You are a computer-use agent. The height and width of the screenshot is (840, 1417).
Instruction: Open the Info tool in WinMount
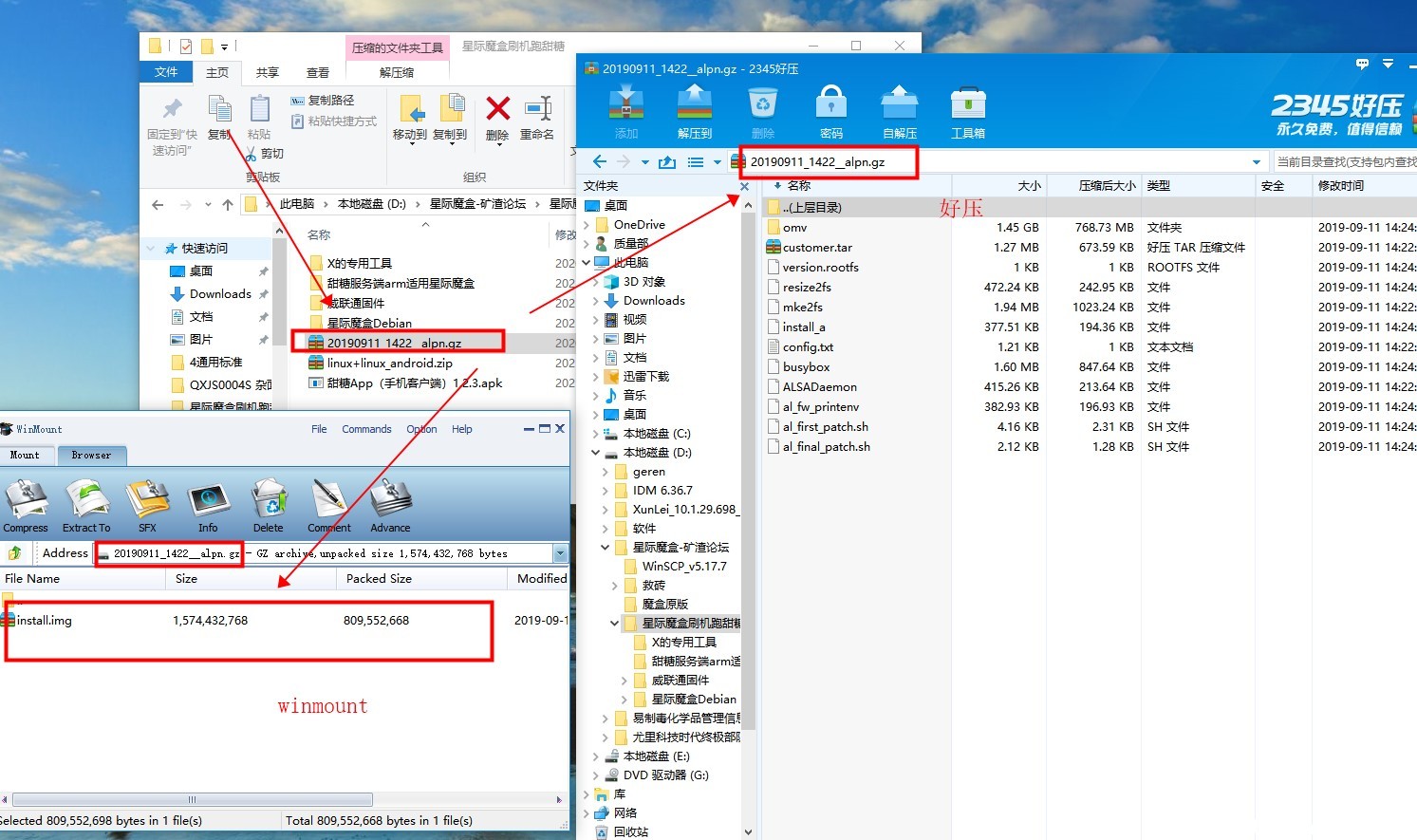[x=208, y=503]
